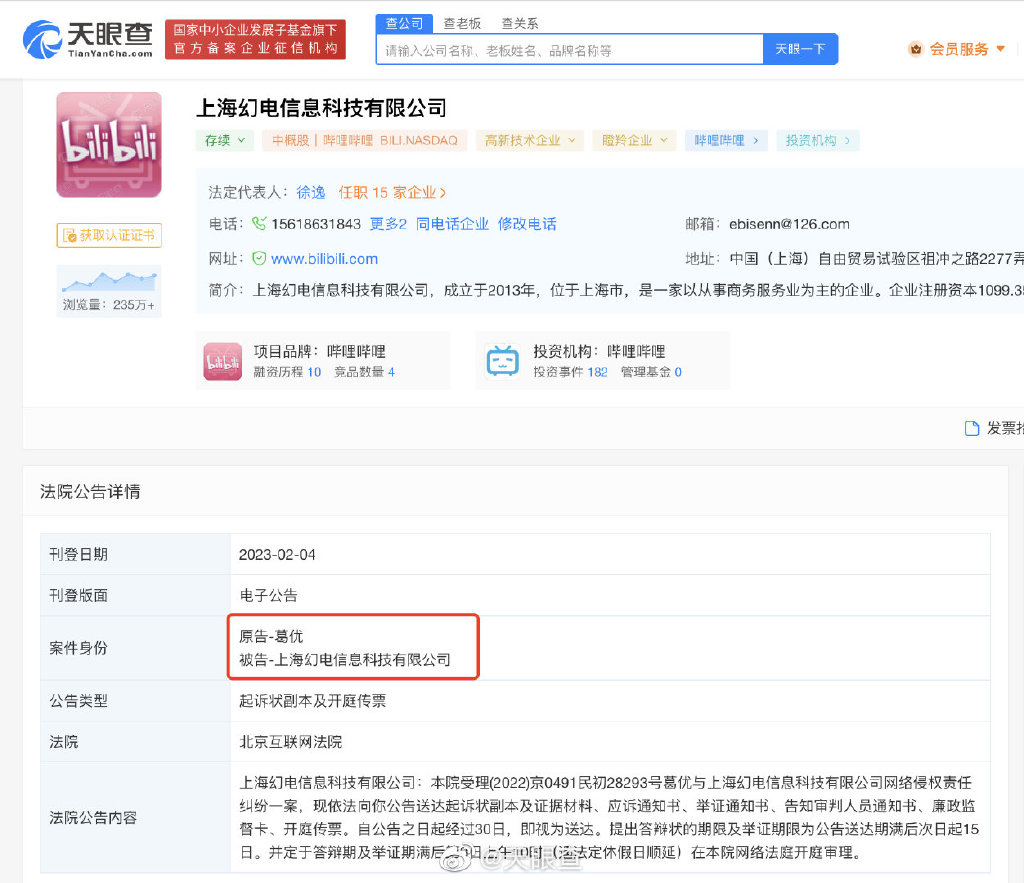This screenshot has height=883, width=1024.
Task: Click the company title 上海幻电信息科技有限公司
Action: tap(321, 108)
